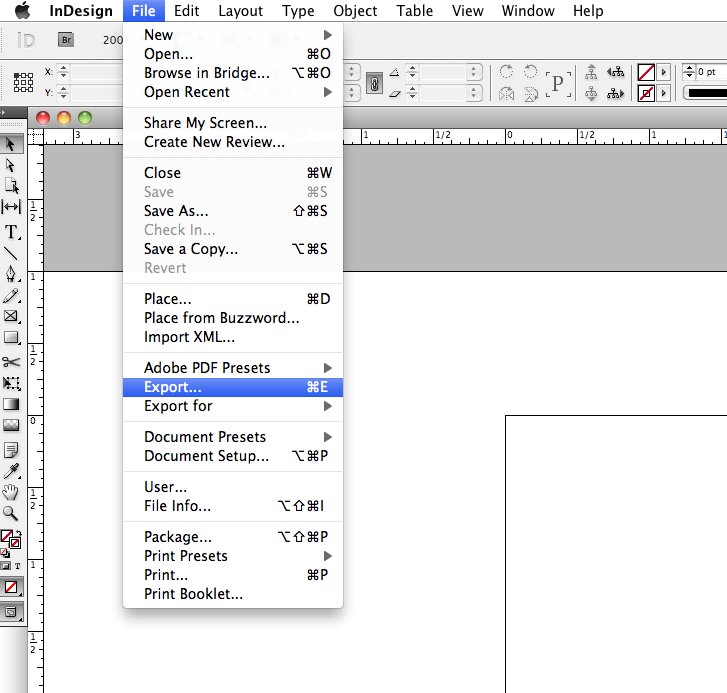The width and height of the screenshot is (727, 693).
Task: Select the Eyedropper tool
Action: 11,471
